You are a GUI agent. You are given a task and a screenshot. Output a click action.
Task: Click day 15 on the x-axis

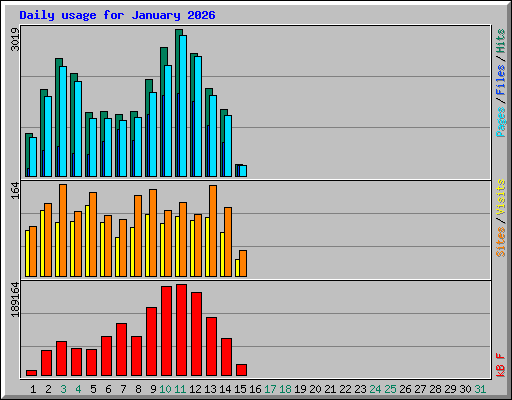point(240,389)
